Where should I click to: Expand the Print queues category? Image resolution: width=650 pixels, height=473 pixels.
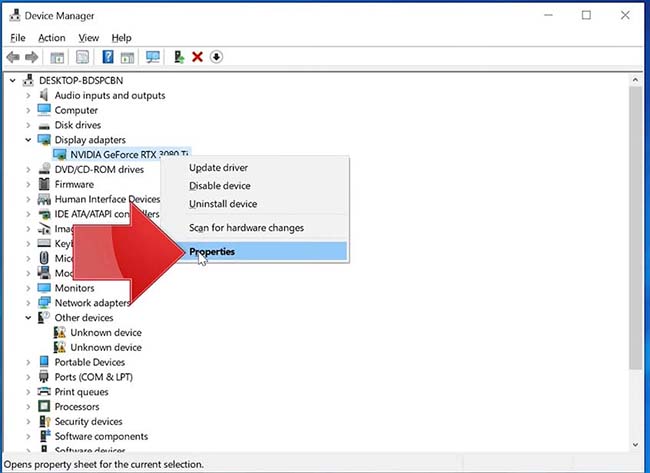28,391
